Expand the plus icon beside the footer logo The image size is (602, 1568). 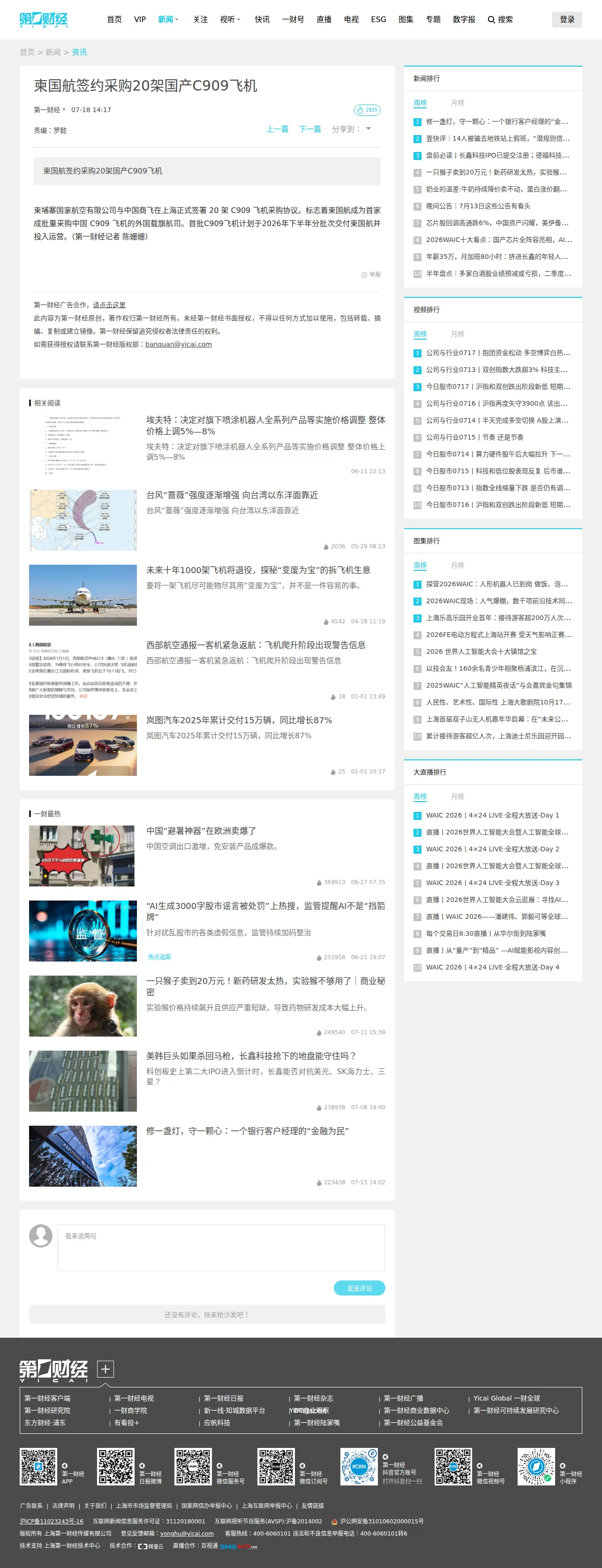point(105,1369)
